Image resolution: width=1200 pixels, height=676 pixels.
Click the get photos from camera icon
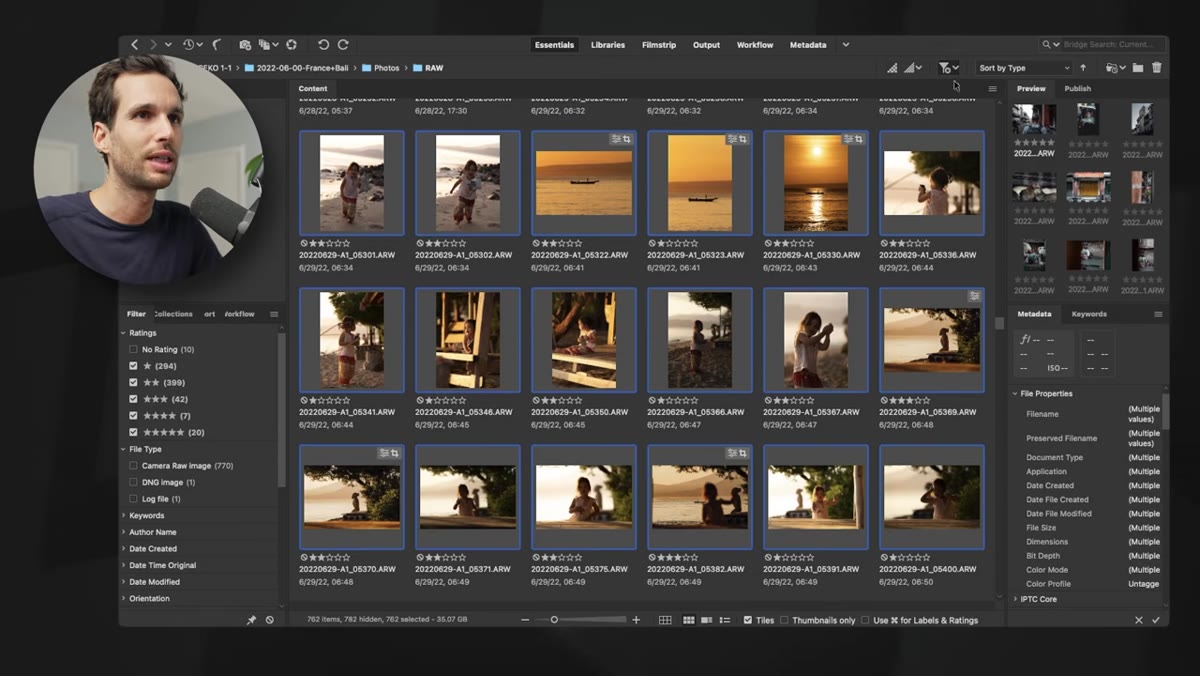246,45
